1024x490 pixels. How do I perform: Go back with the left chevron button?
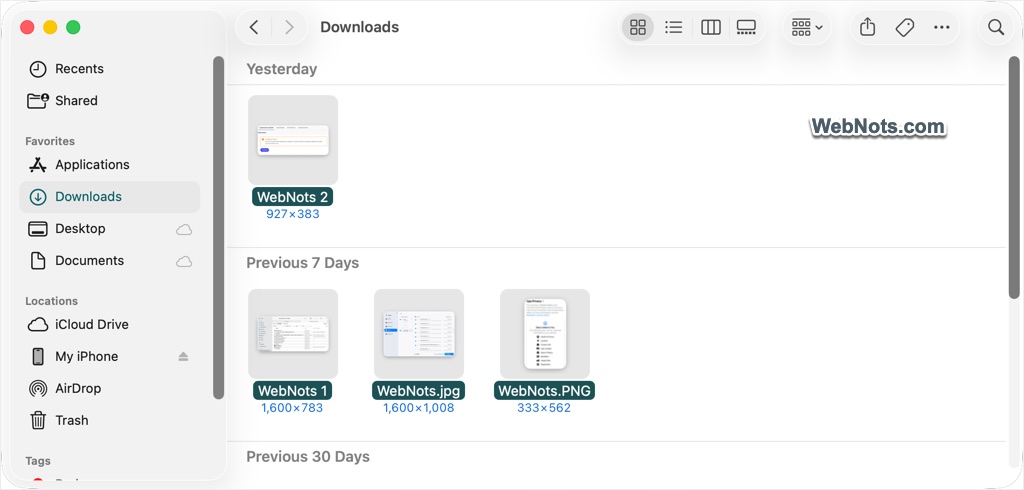(x=255, y=27)
